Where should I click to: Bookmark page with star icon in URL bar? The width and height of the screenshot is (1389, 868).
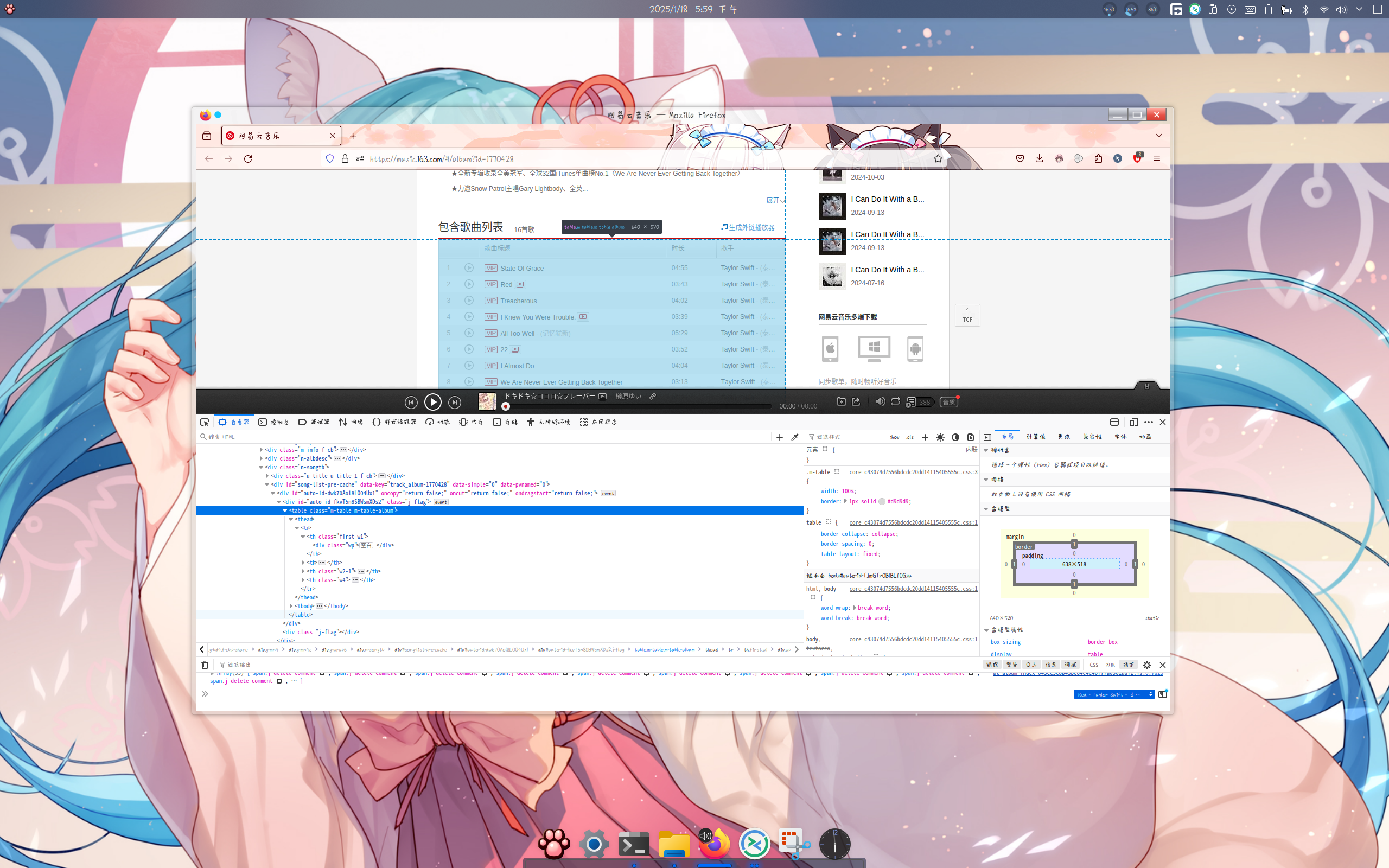point(938,159)
